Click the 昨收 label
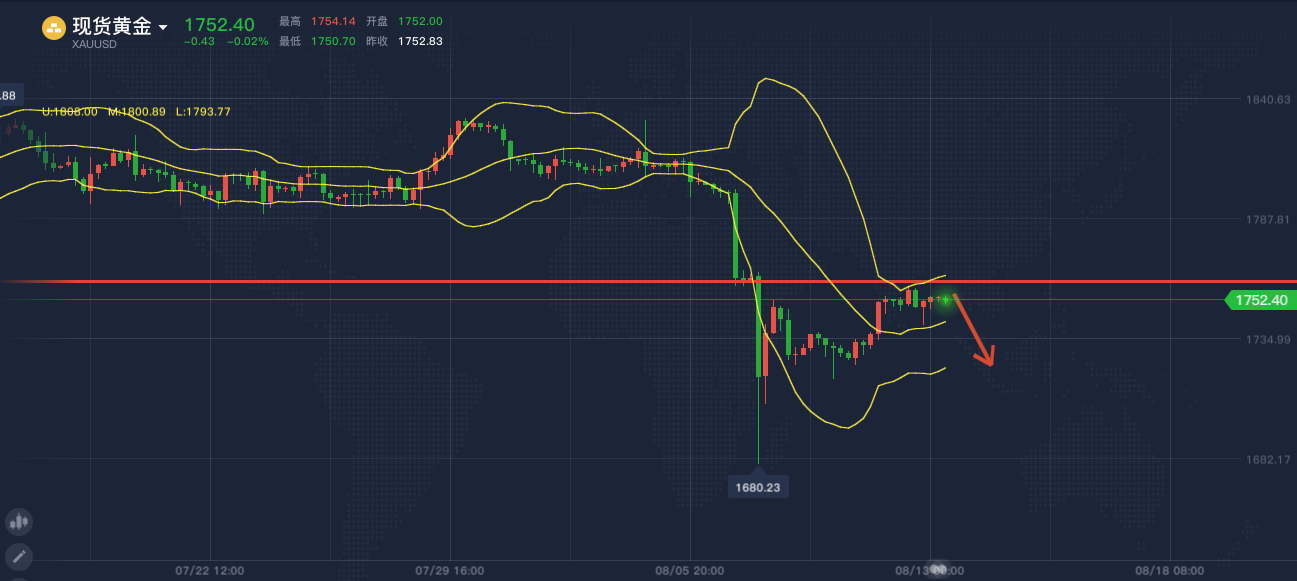The height and width of the screenshot is (581, 1297). click(x=378, y=41)
